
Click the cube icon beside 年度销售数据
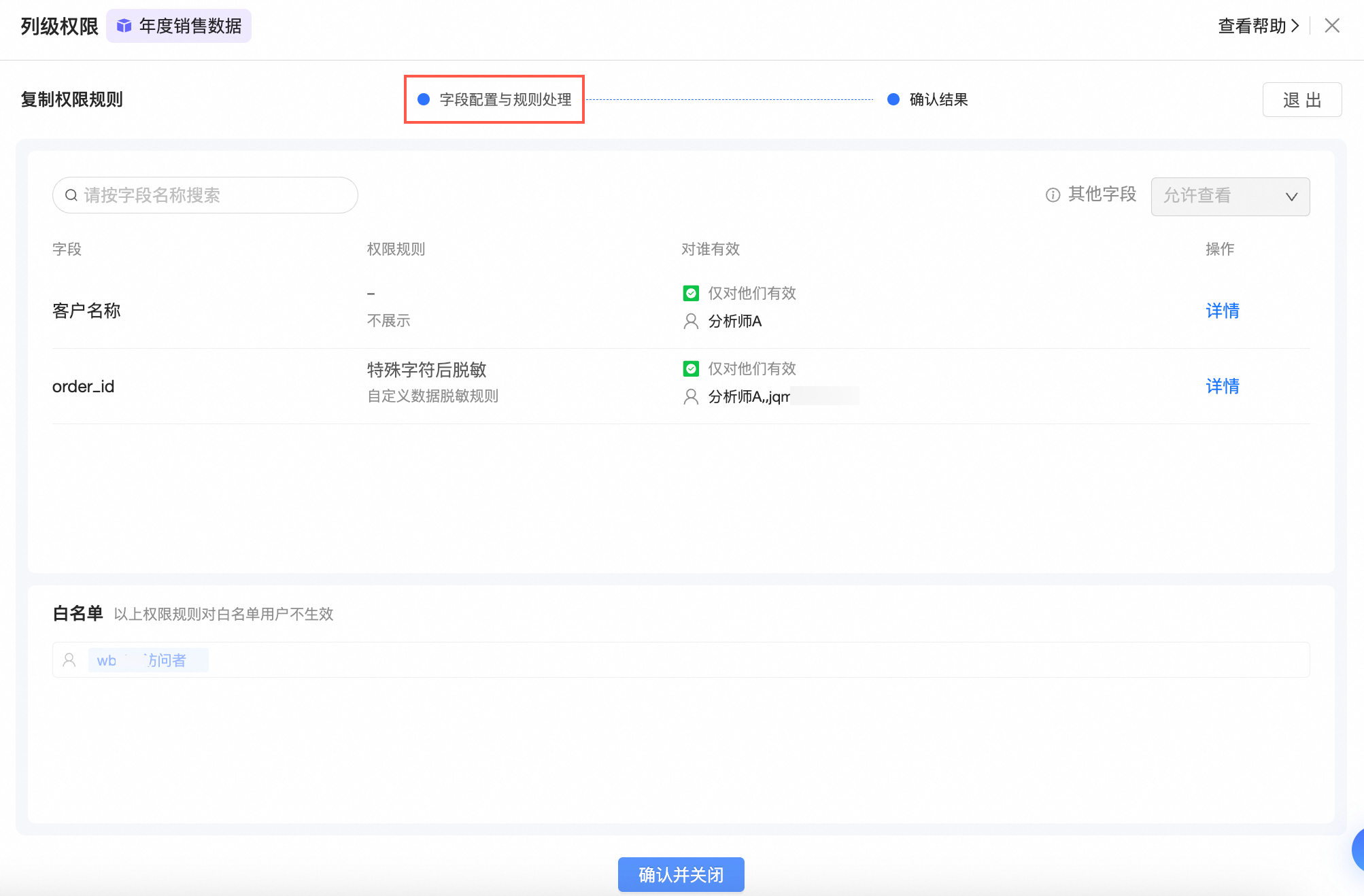click(x=124, y=26)
